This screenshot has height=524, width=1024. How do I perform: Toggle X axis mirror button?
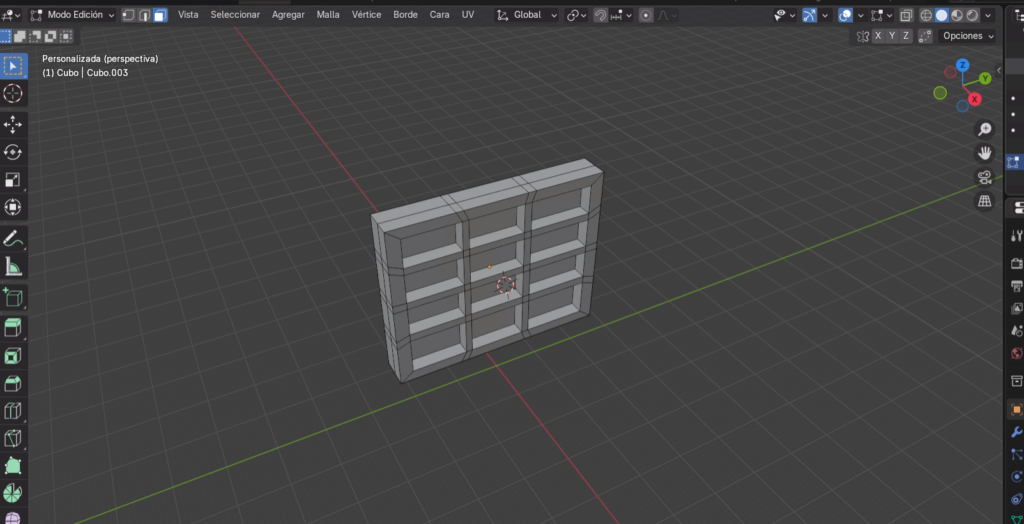tap(878, 36)
